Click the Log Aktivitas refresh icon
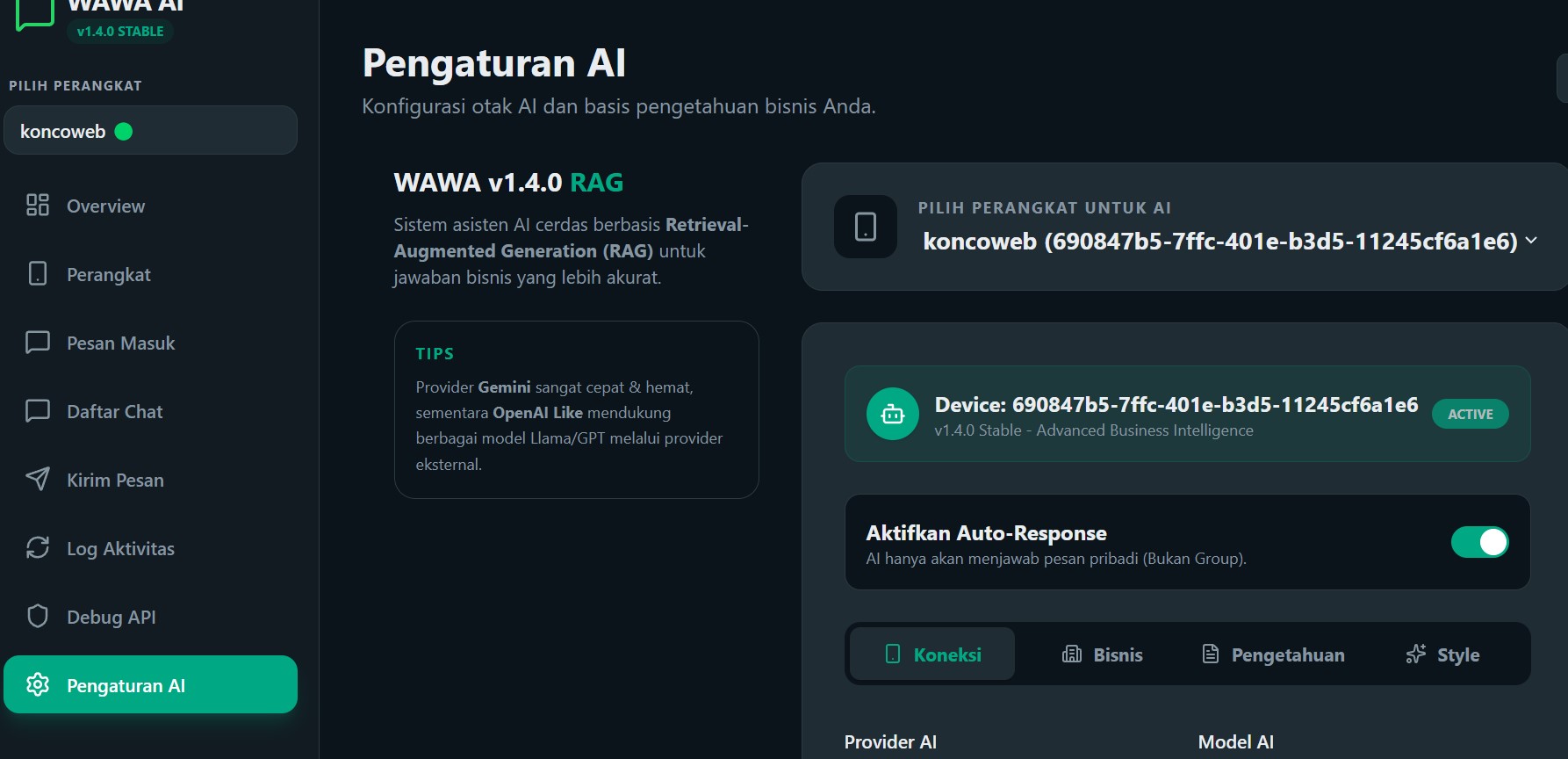This screenshot has width=1568, height=759. coord(38,547)
